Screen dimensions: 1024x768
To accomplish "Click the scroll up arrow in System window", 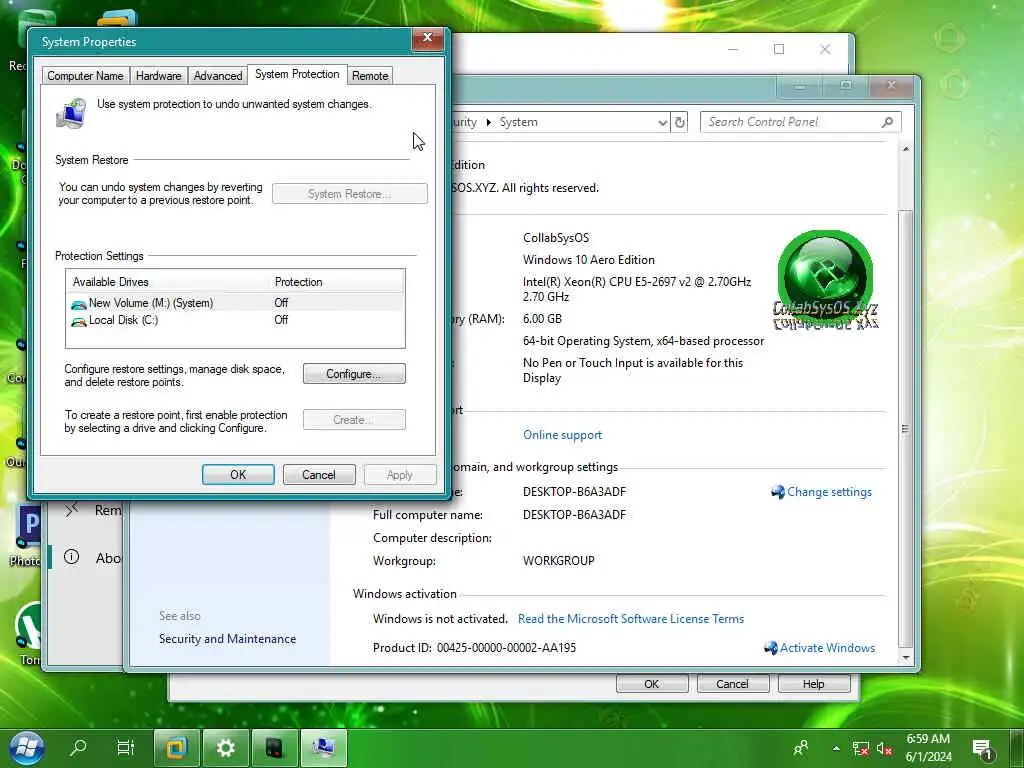I will tap(905, 149).
